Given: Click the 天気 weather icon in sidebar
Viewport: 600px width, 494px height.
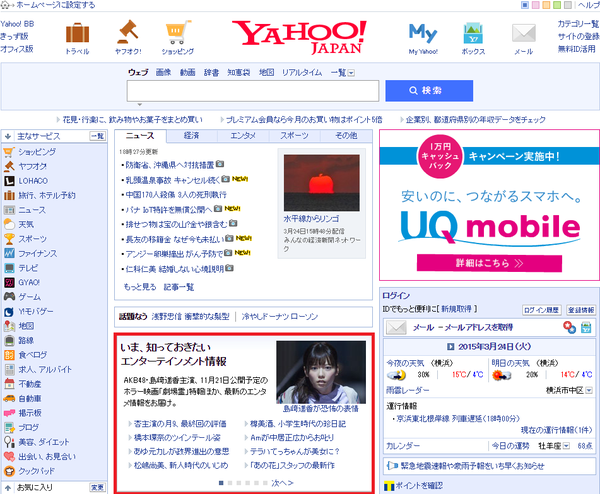Looking at the screenshot, I should (x=9, y=224).
